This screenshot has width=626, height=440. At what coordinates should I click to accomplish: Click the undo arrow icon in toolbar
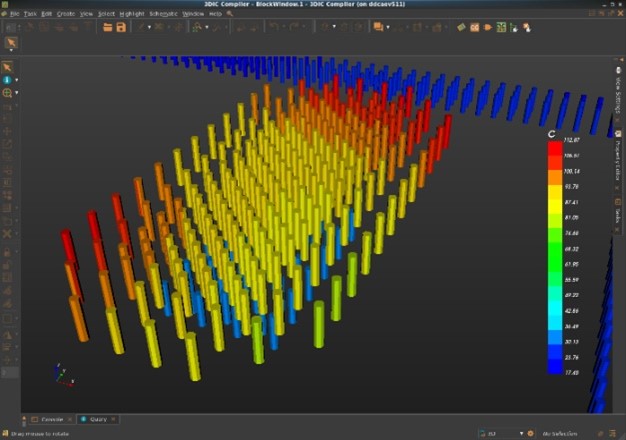(x=274, y=27)
